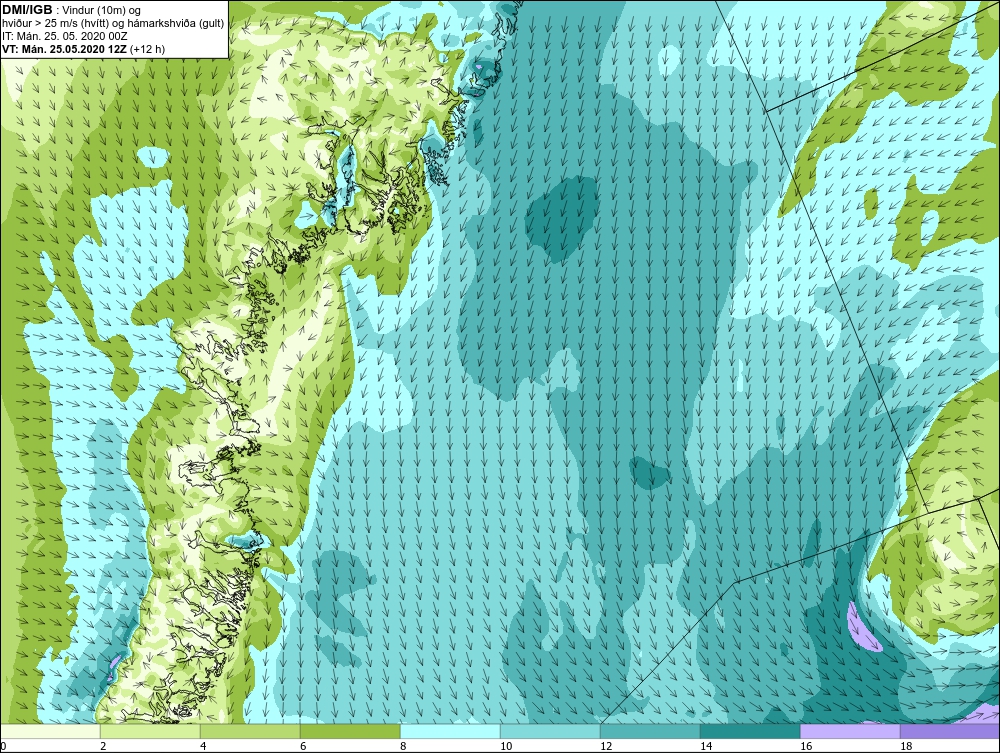The width and height of the screenshot is (1000, 753).
Task: Click the legend scale label "2"
Action: tap(103, 746)
